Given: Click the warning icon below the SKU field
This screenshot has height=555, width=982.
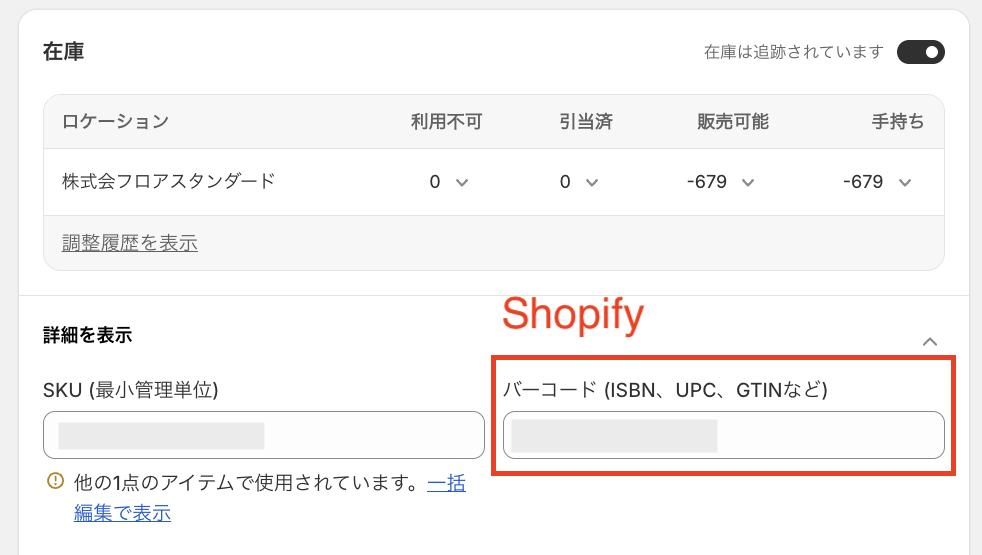Looking at the screenshot, I should click(x=56, y=483).
